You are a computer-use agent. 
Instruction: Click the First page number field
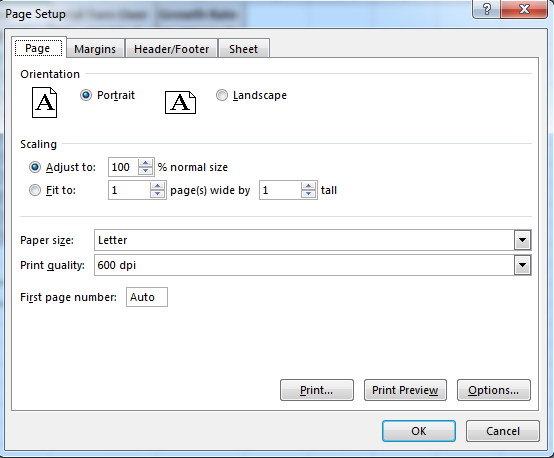[147, 297]
